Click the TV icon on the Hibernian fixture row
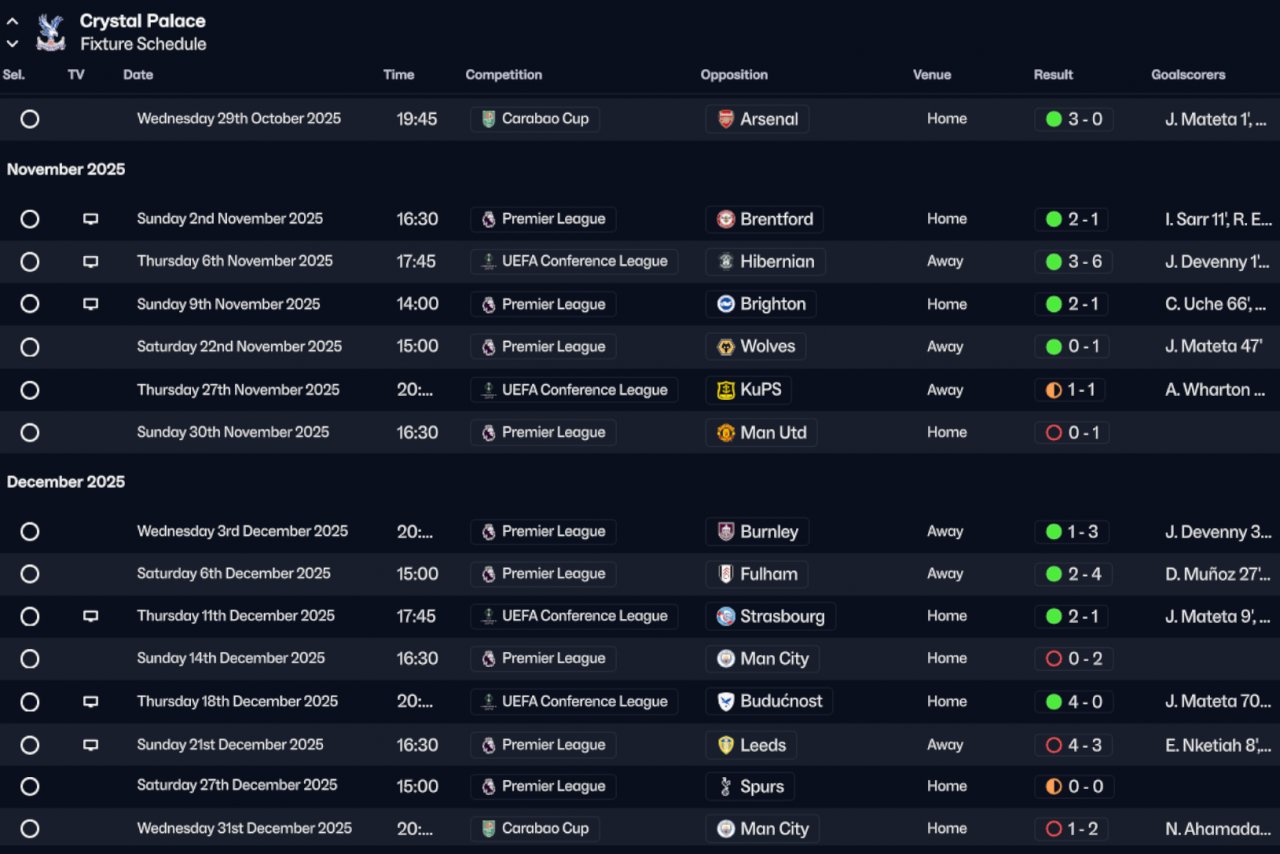The width and height of the screenshot is (1280, 854). click(x=90, y=262)
